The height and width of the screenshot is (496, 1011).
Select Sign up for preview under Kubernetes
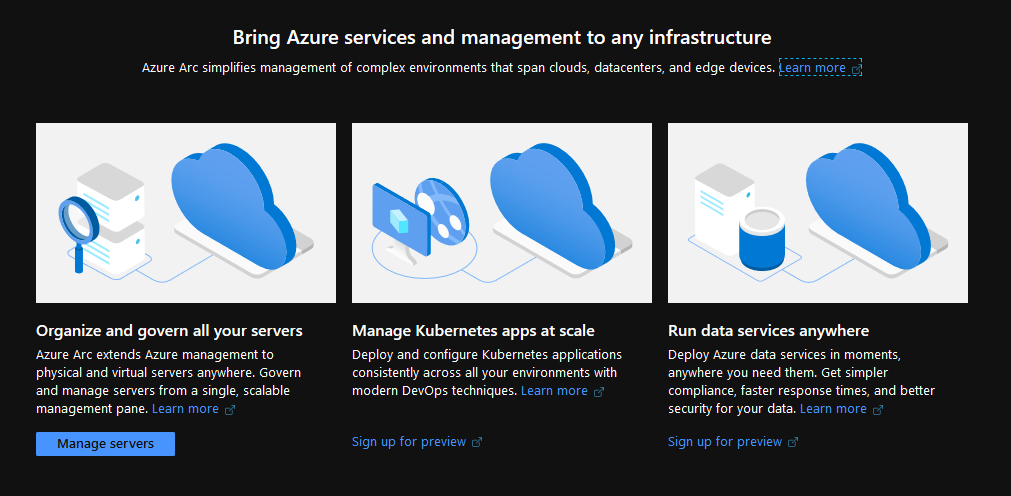(409, 442)
